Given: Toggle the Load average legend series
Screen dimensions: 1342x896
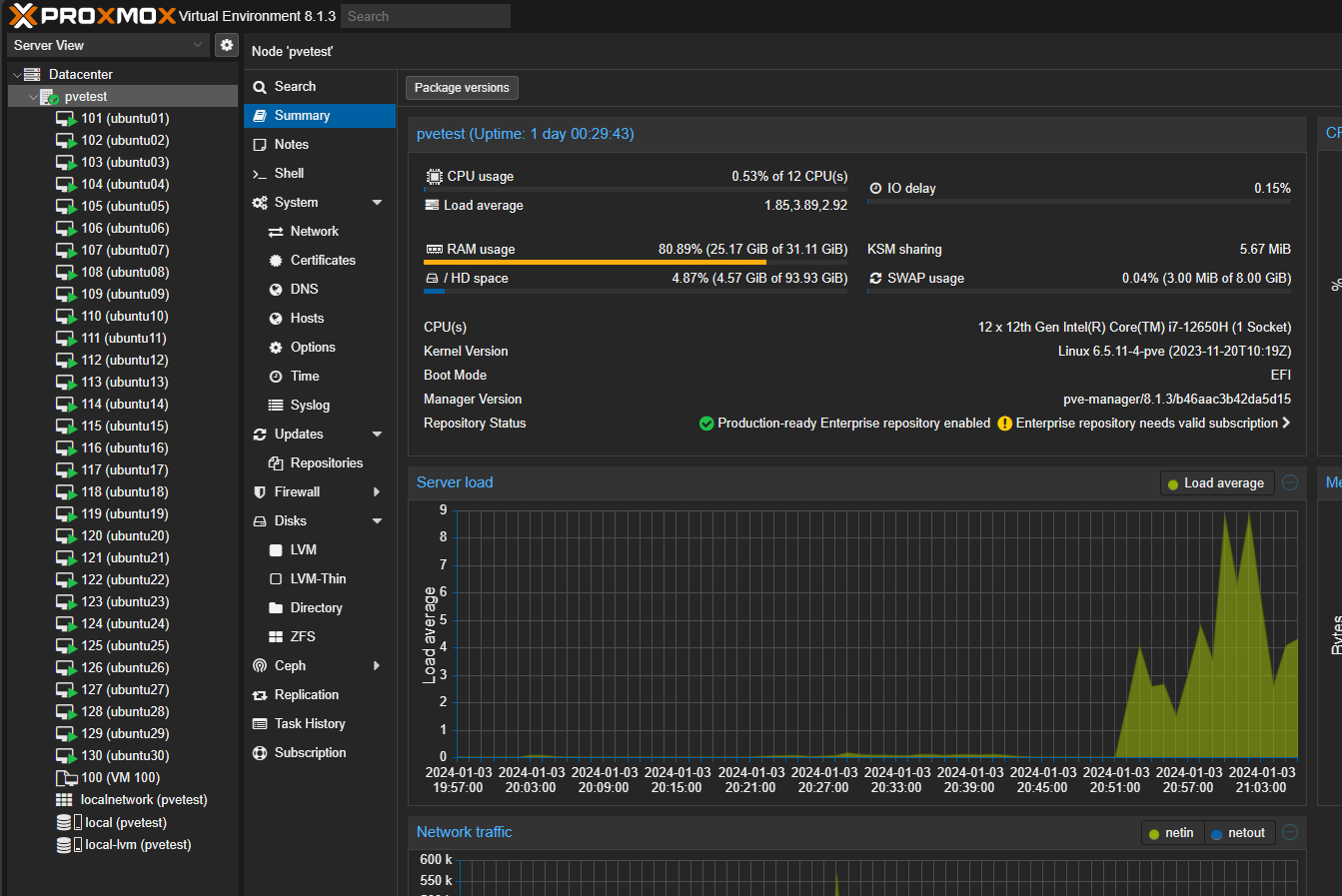Looking at the screenshot, I should (x=1216, y=483).
